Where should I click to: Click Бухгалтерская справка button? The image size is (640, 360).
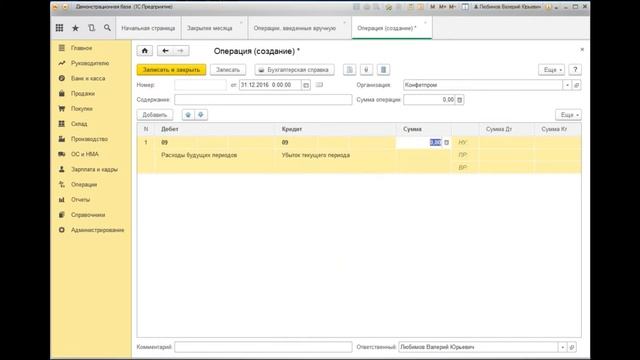click(x=294, y=70)
